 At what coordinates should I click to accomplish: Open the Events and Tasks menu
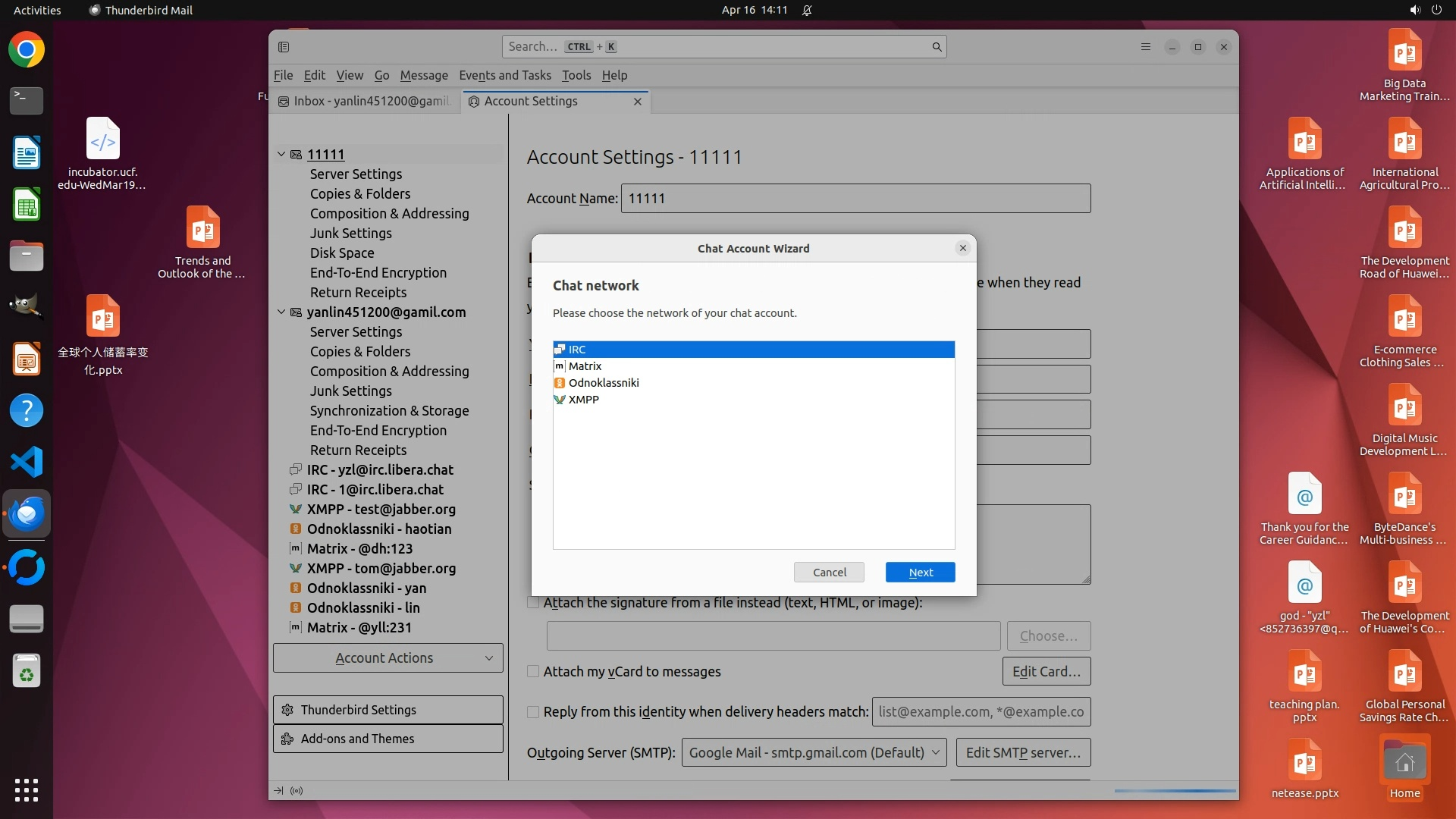(x=504, y=75)
